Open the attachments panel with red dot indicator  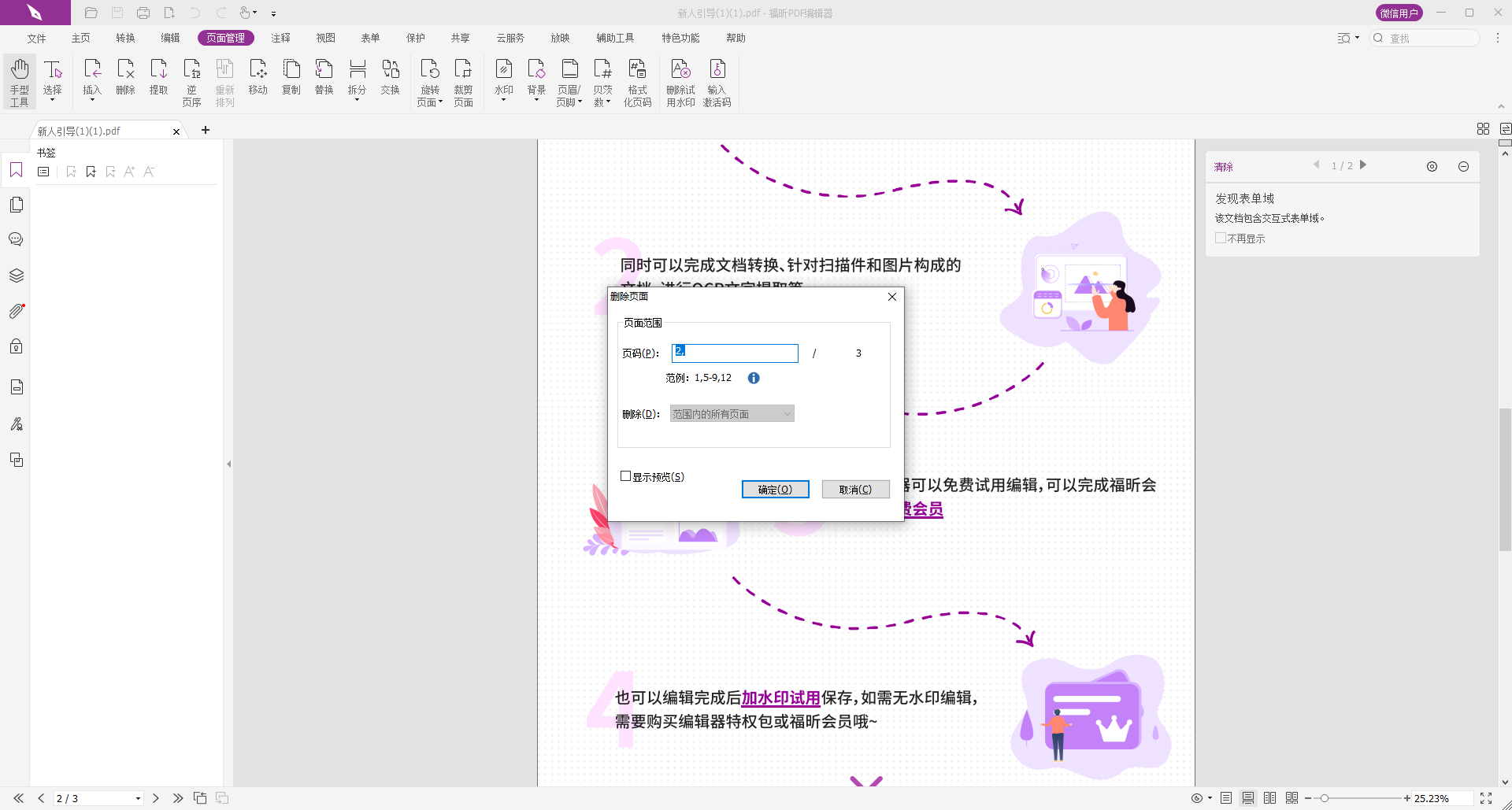coord(16,311)
